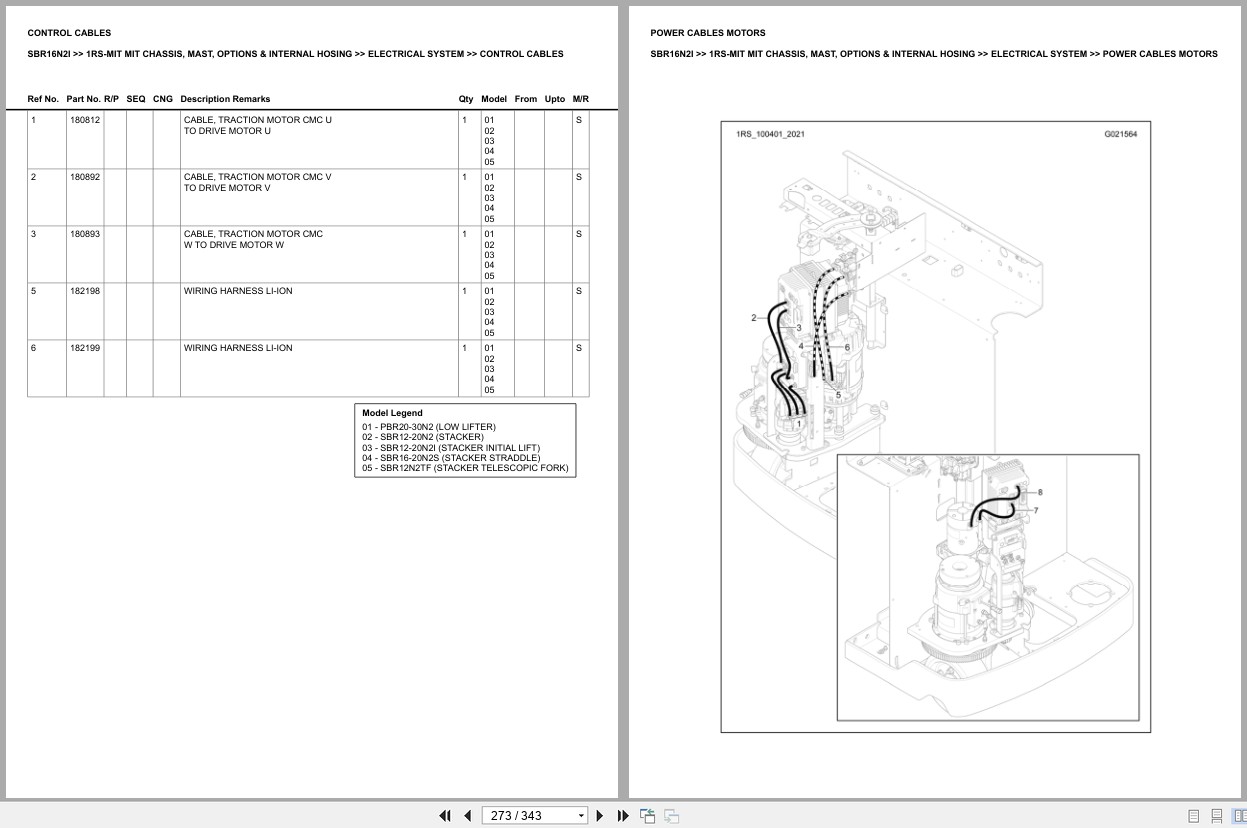Switch to continuous page view
Image resolution: width=1247 pixels, height=828 pixels.
click(1216, 816)
